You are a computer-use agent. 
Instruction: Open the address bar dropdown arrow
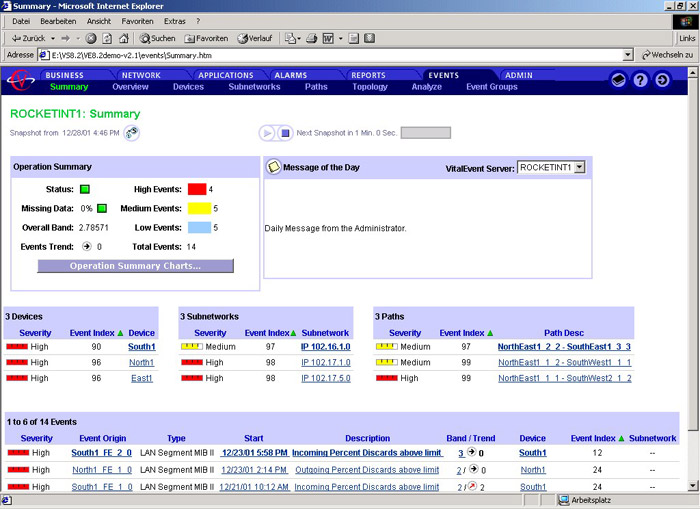point(628,55)
